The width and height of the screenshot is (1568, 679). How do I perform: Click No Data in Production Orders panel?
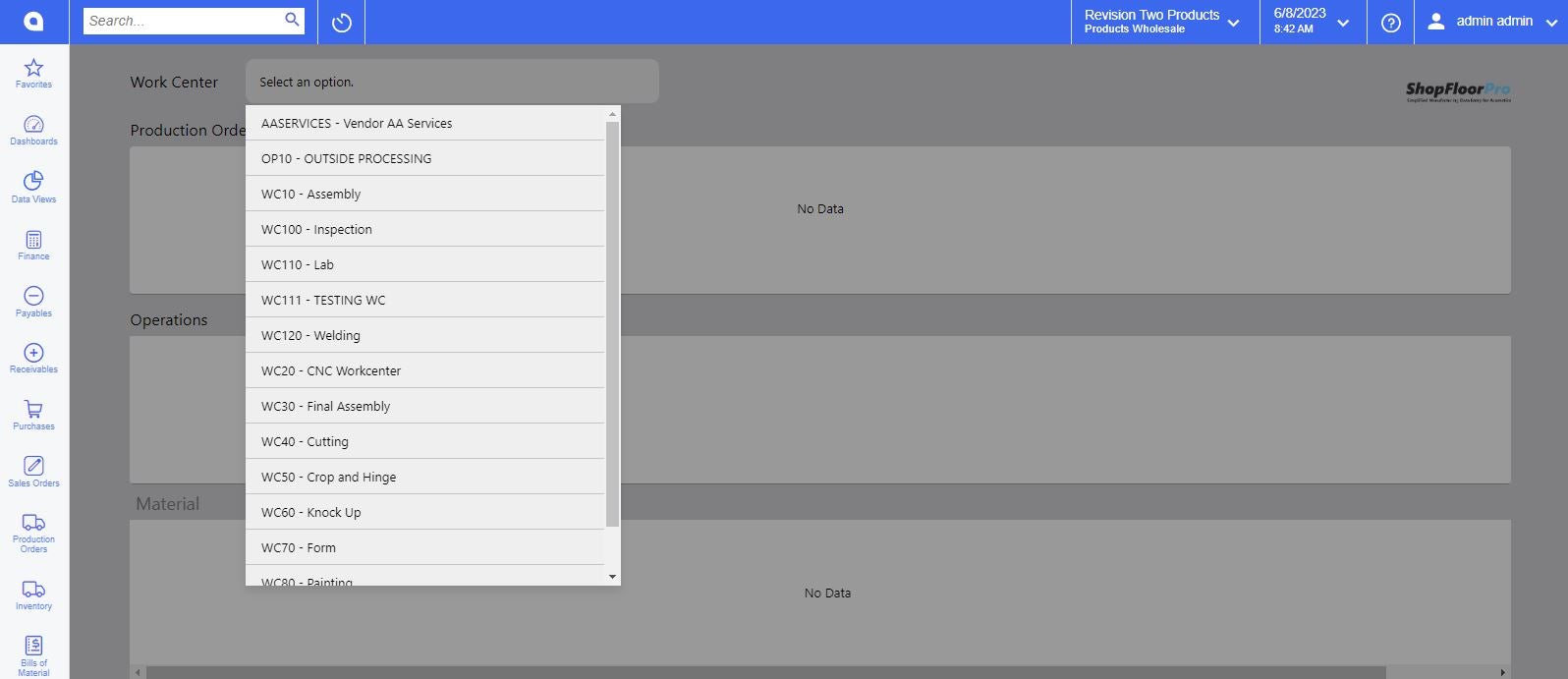(x=820, y=208)
